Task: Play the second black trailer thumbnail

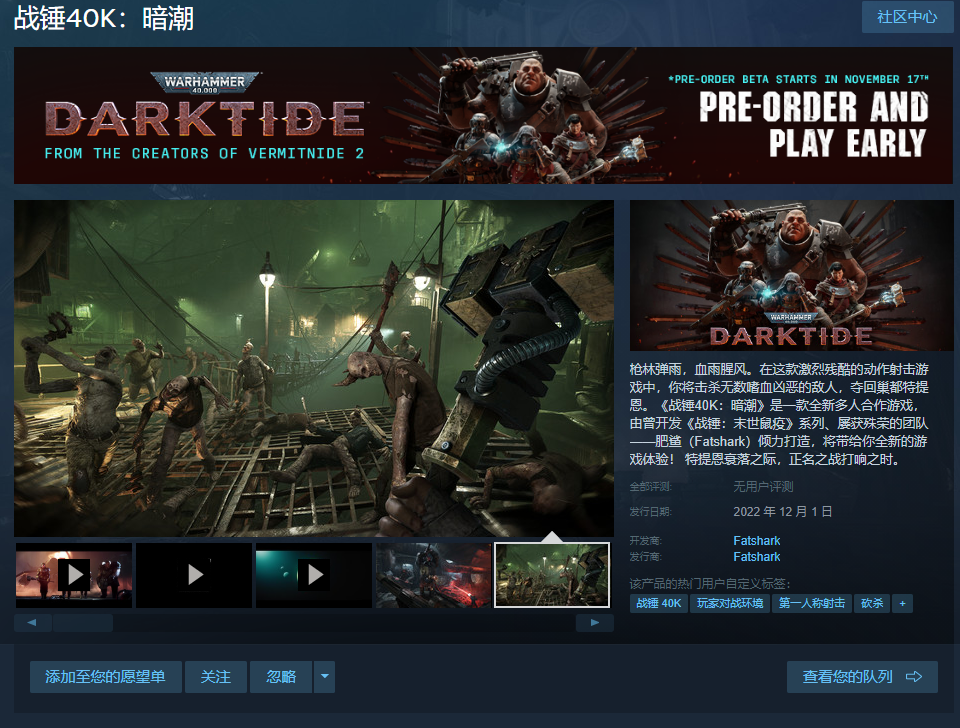Action: coord(194,575)
